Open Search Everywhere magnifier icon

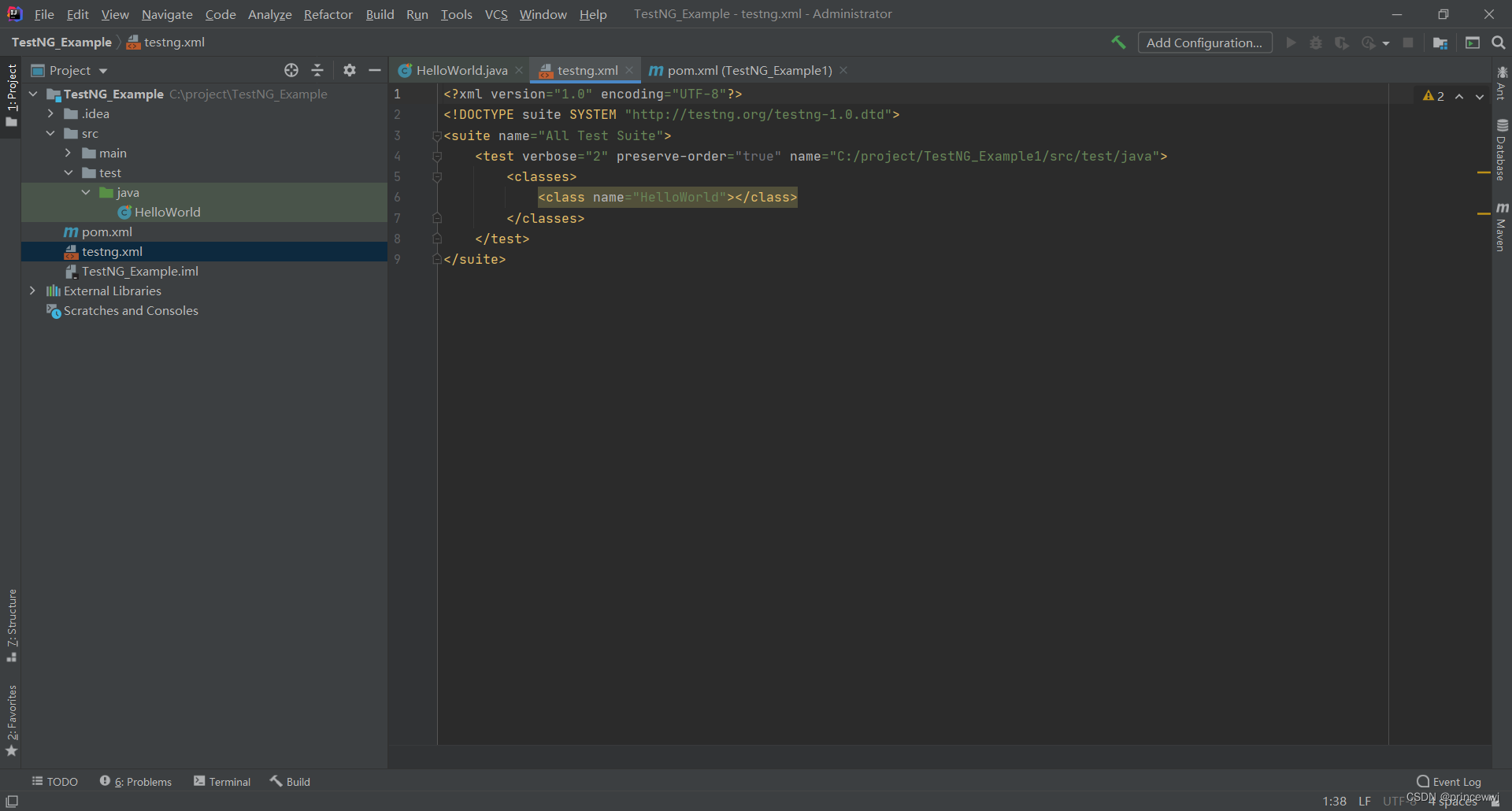coord(1499,43)
